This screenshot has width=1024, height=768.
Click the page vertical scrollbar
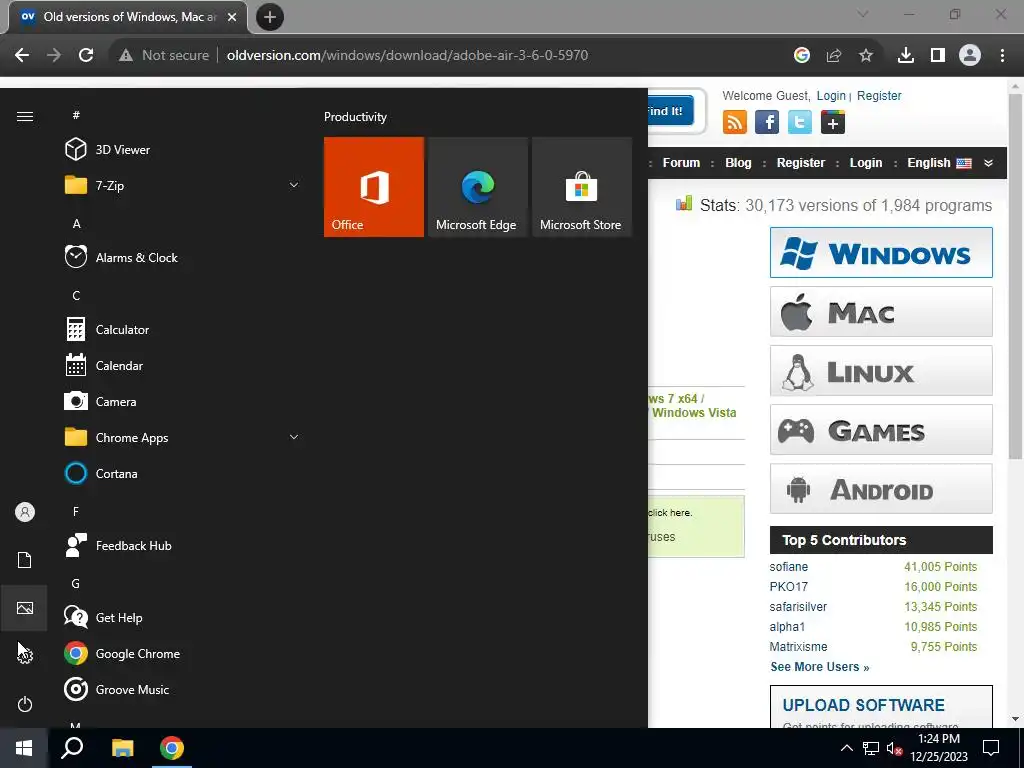point(1015,276)
